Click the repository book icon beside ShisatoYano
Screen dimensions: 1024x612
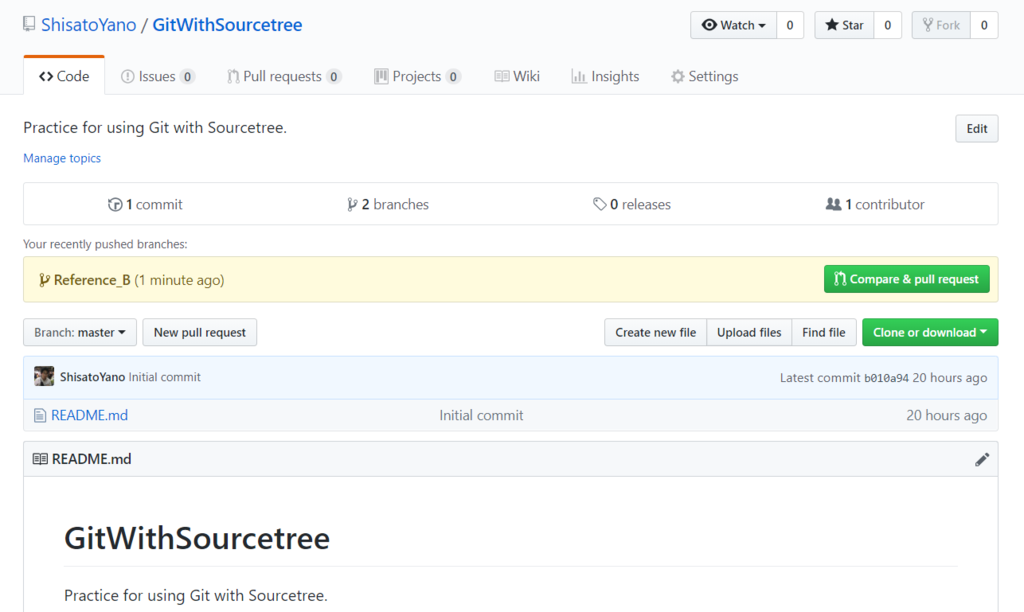29,24
